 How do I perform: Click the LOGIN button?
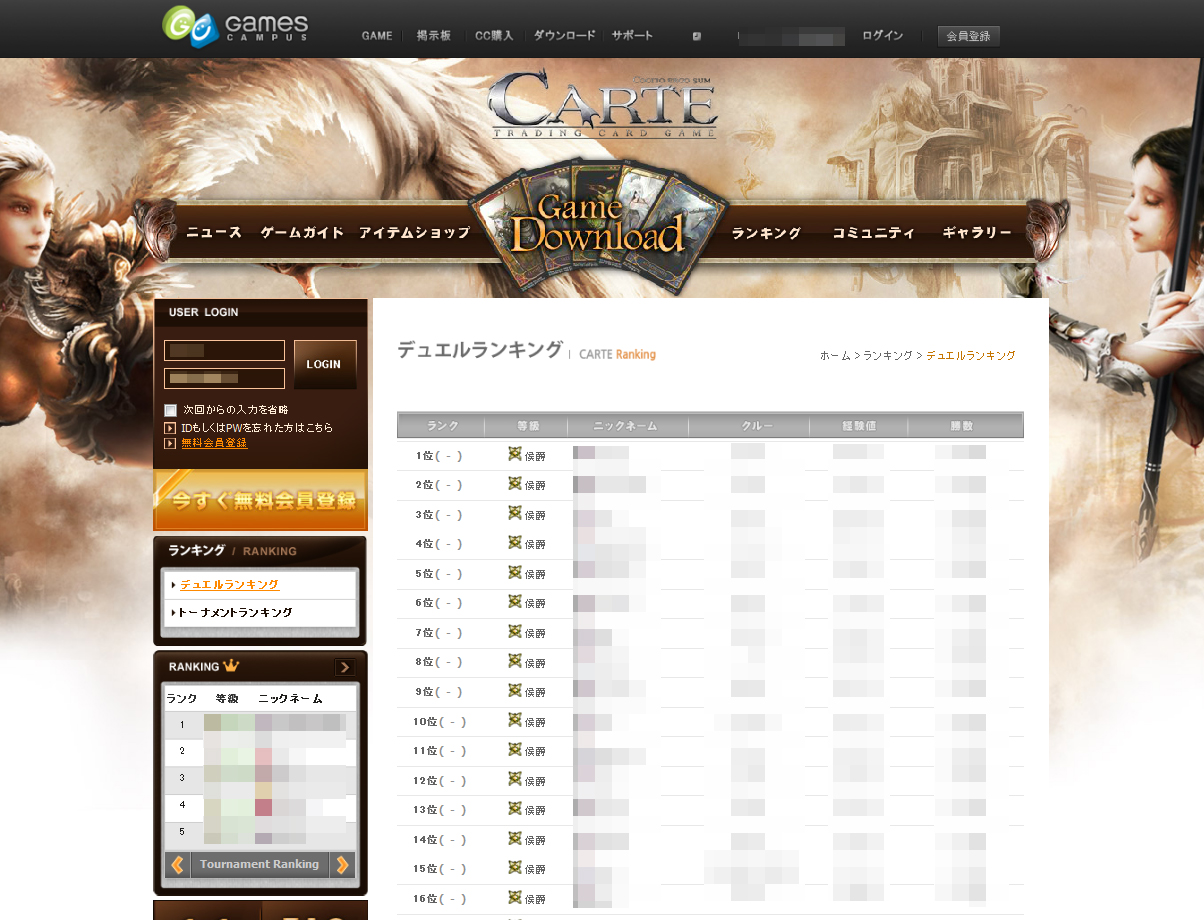click(x=325, y=364)
